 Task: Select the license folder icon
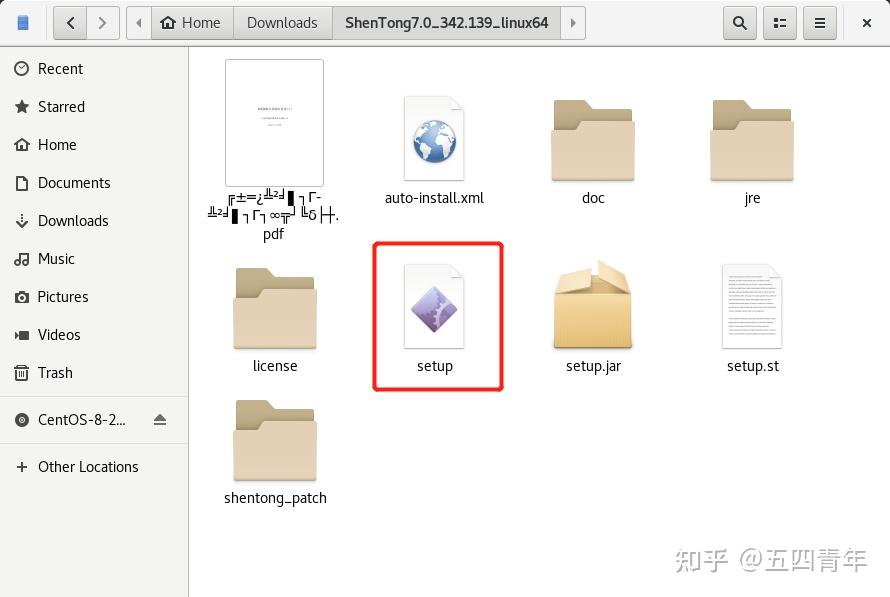pos(275,308)
